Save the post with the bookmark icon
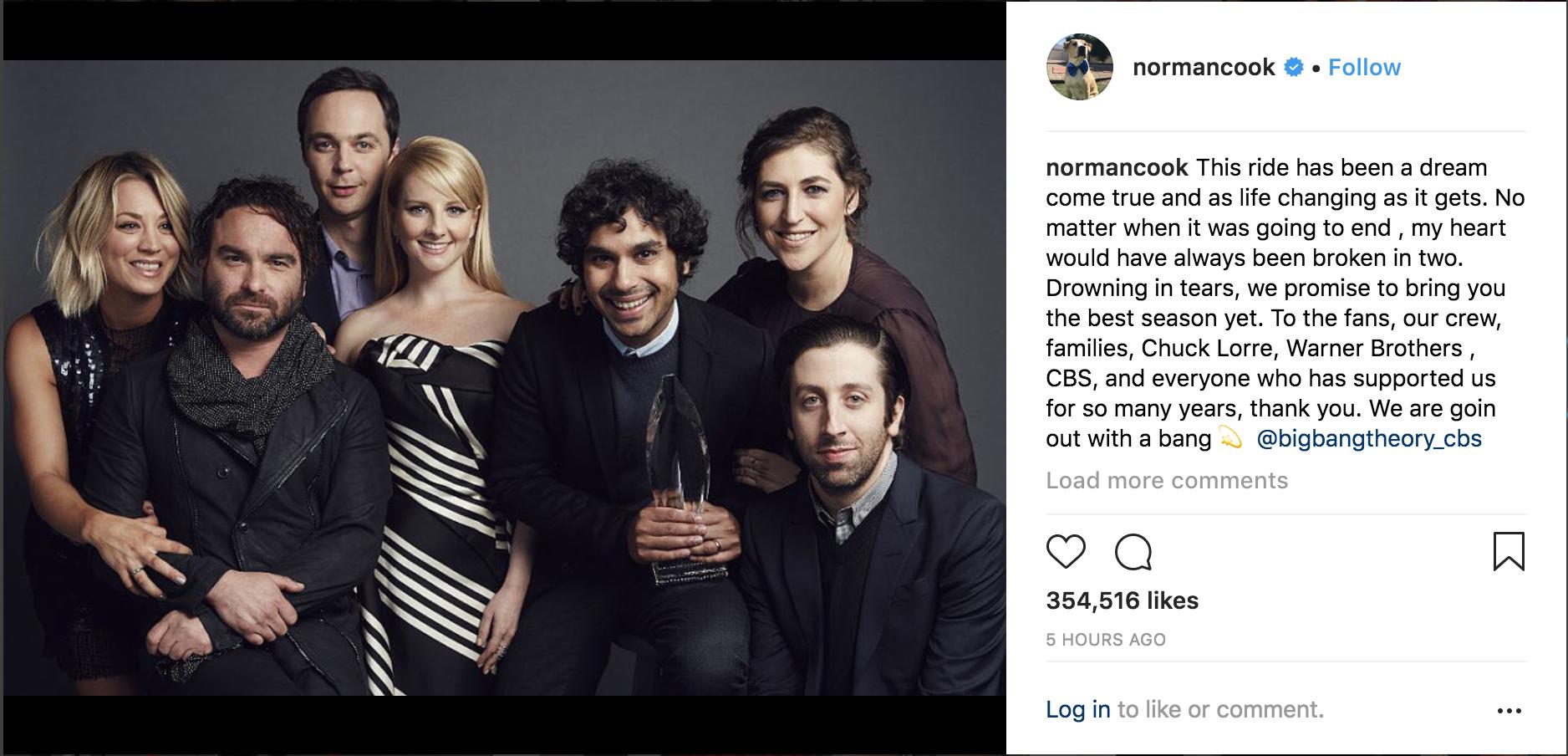Viewport: 1568px width, 756px height. (1509, 552)
